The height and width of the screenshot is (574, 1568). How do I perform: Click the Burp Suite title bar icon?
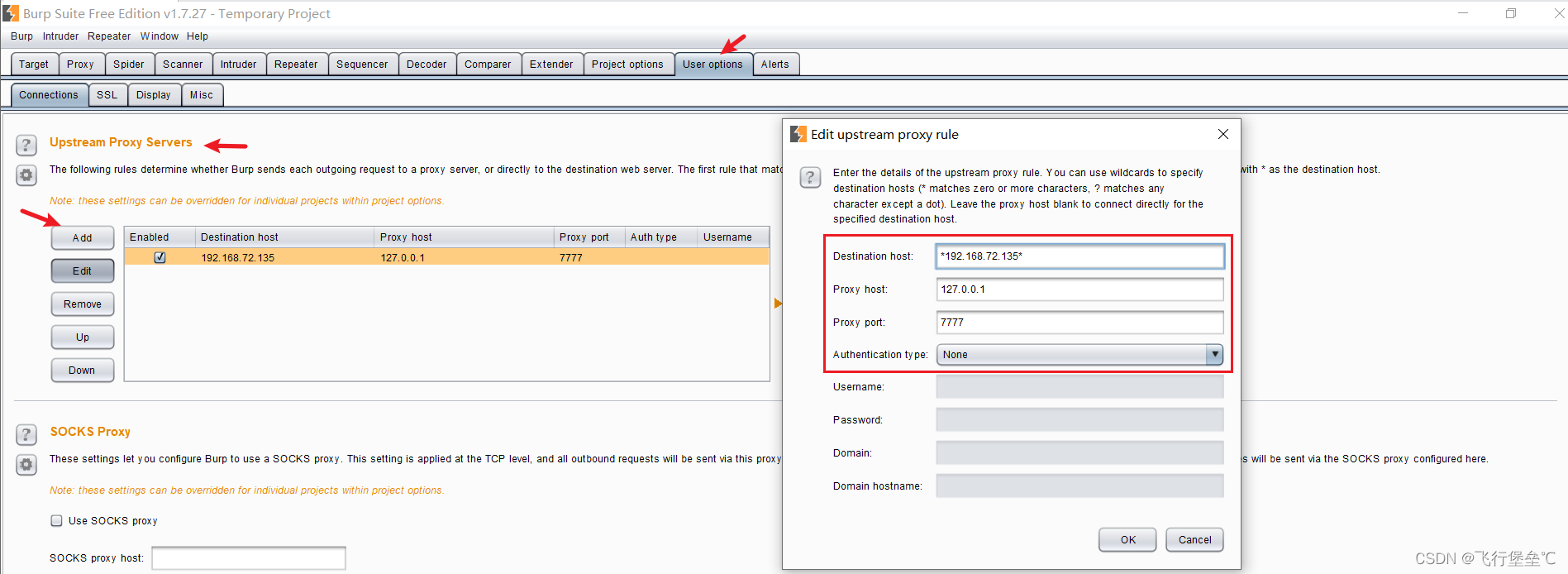tap(11, 13)
